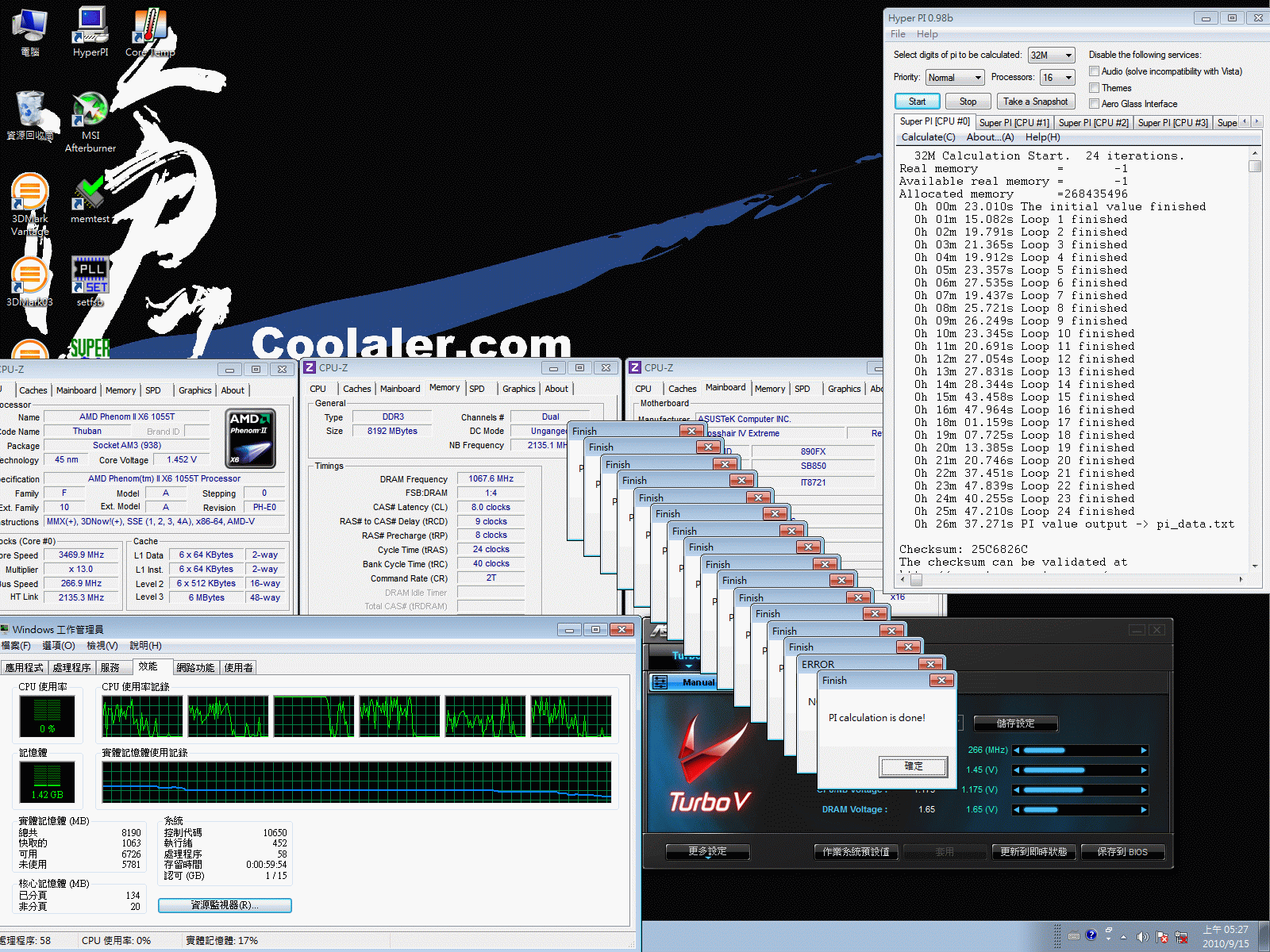This screenshot has height=952, width=1270.
Task: Click the Stop button in Hyper PI
Action: tap(968, 102)
